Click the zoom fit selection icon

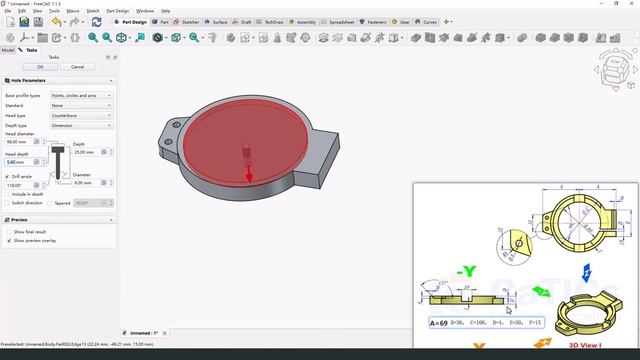pyautogui.click(x=107, y=38)
